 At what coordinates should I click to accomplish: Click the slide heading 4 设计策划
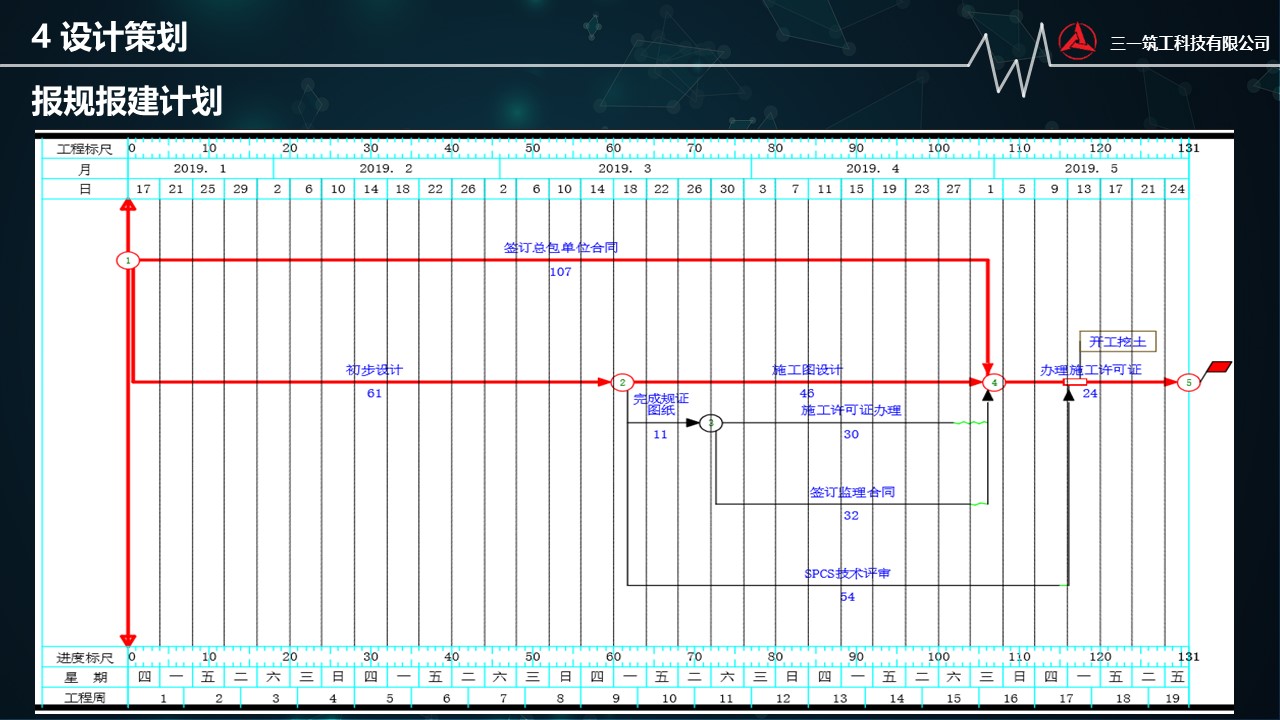point(110,38)
